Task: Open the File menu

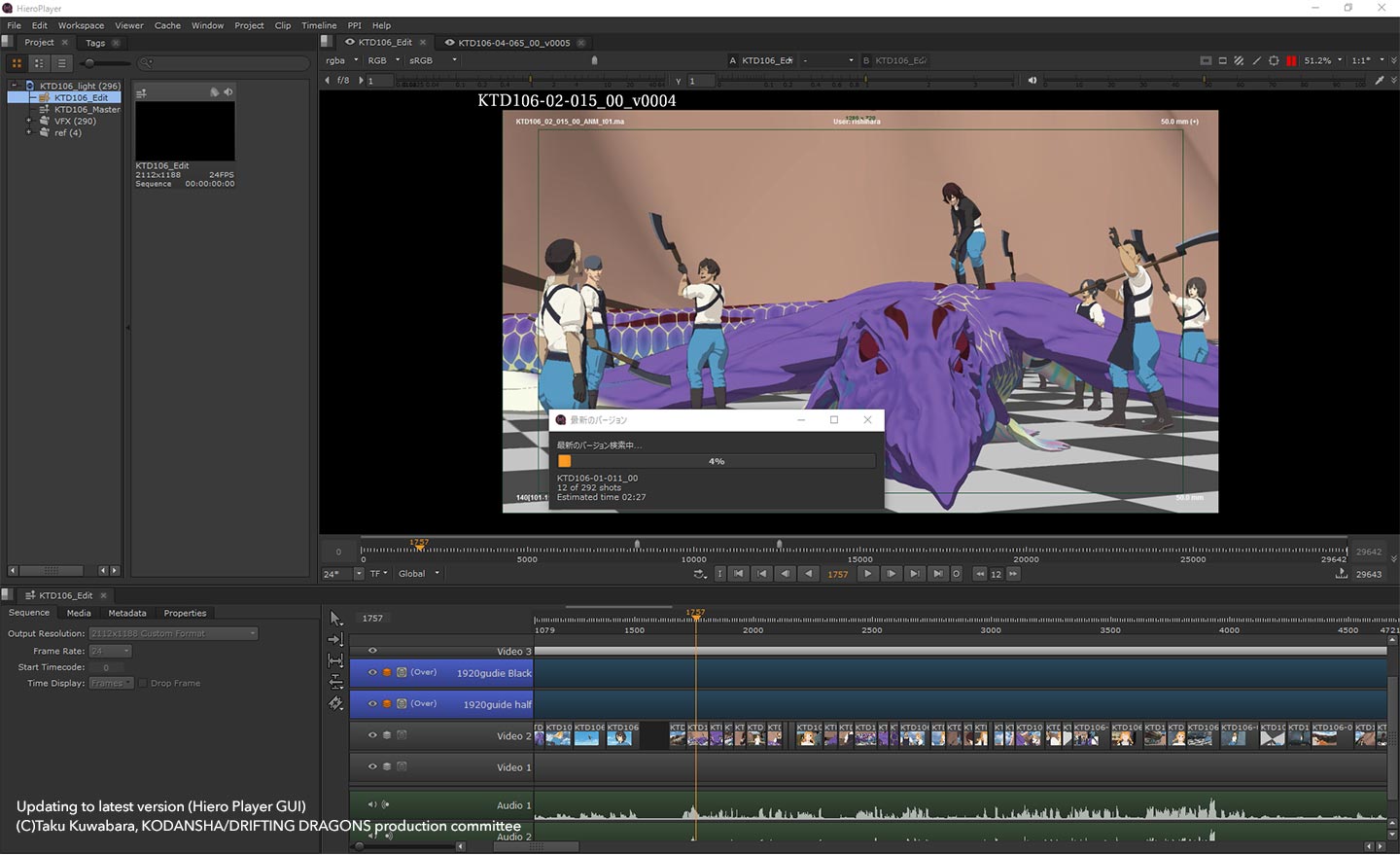Action: tap(14, 25)
